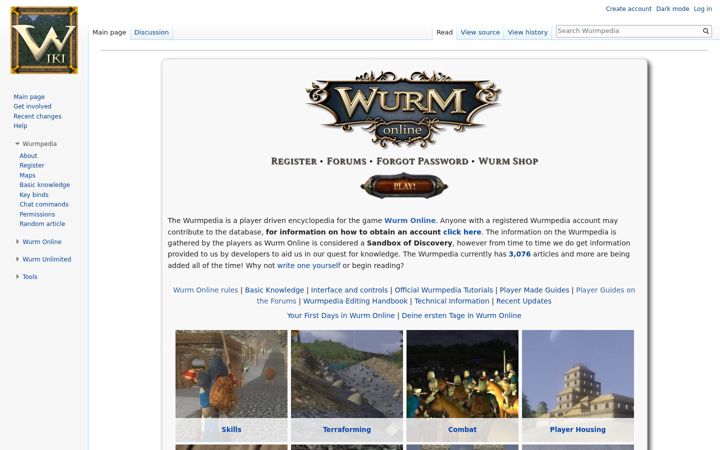Click the Player Housing caption link

coord(578,429)
